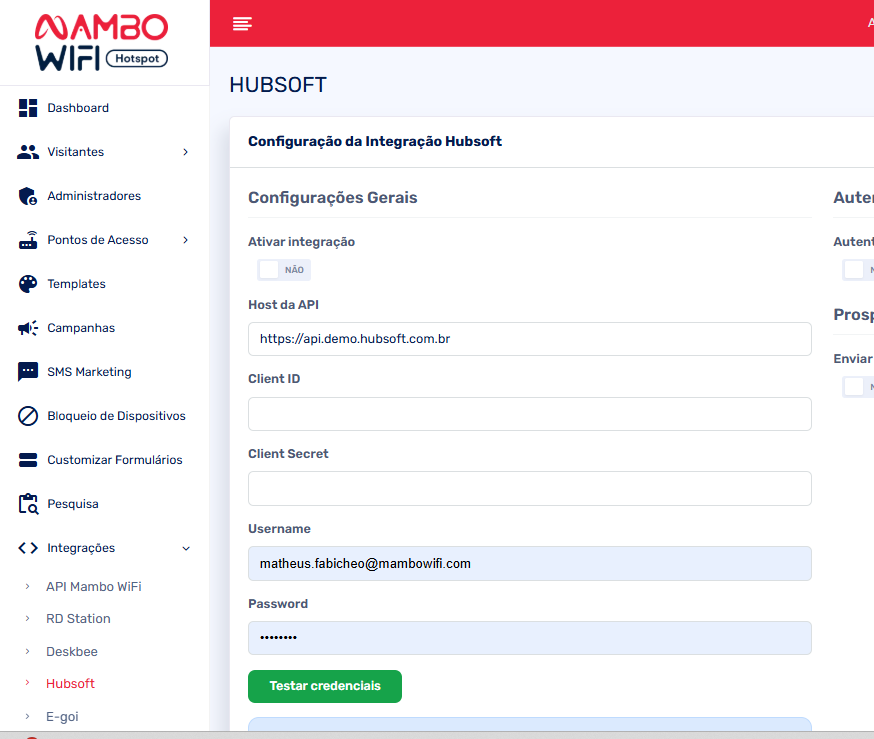The image size is (874, 739).
Task: Click the Administradores shield icon
Action: pos(28,196)
